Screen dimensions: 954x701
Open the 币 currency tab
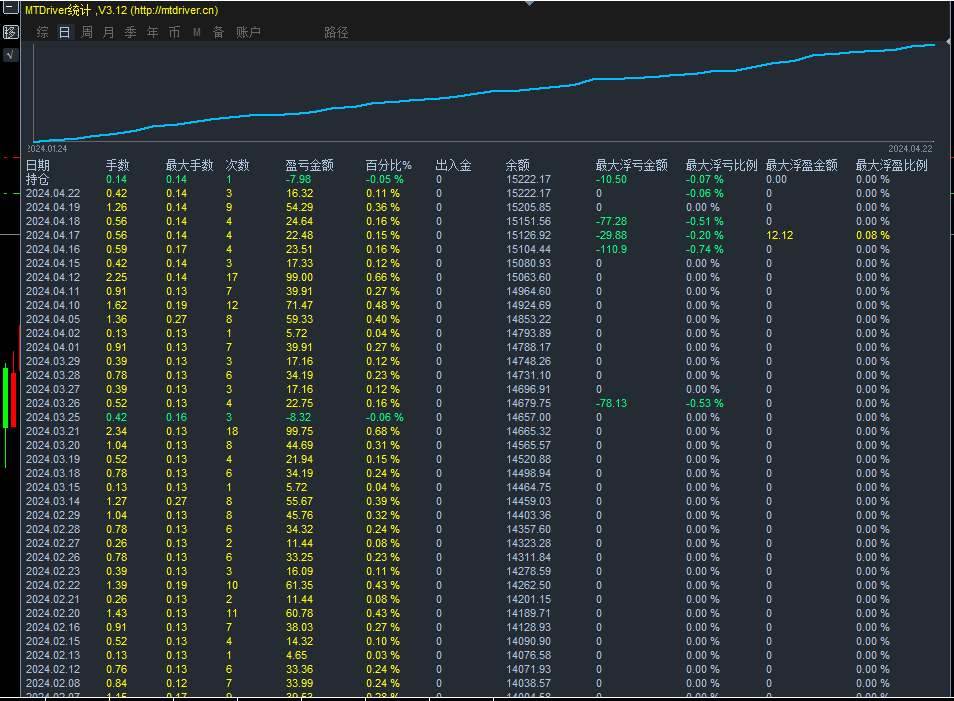(174, 32)
